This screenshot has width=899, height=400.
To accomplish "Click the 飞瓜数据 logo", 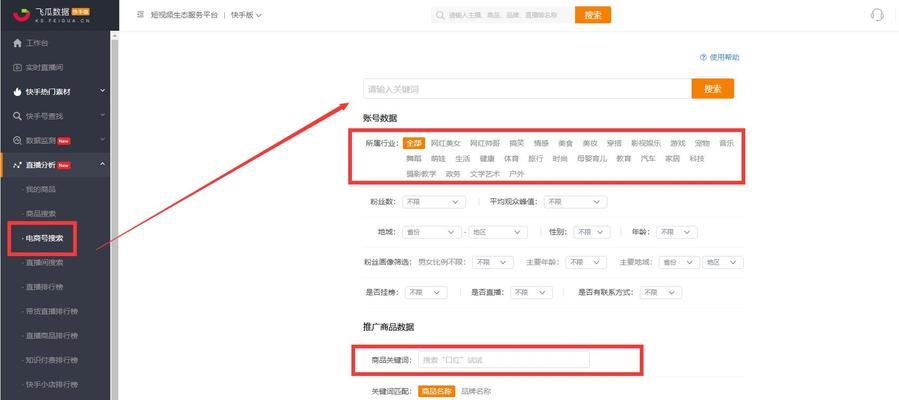I will click(52, 14).
